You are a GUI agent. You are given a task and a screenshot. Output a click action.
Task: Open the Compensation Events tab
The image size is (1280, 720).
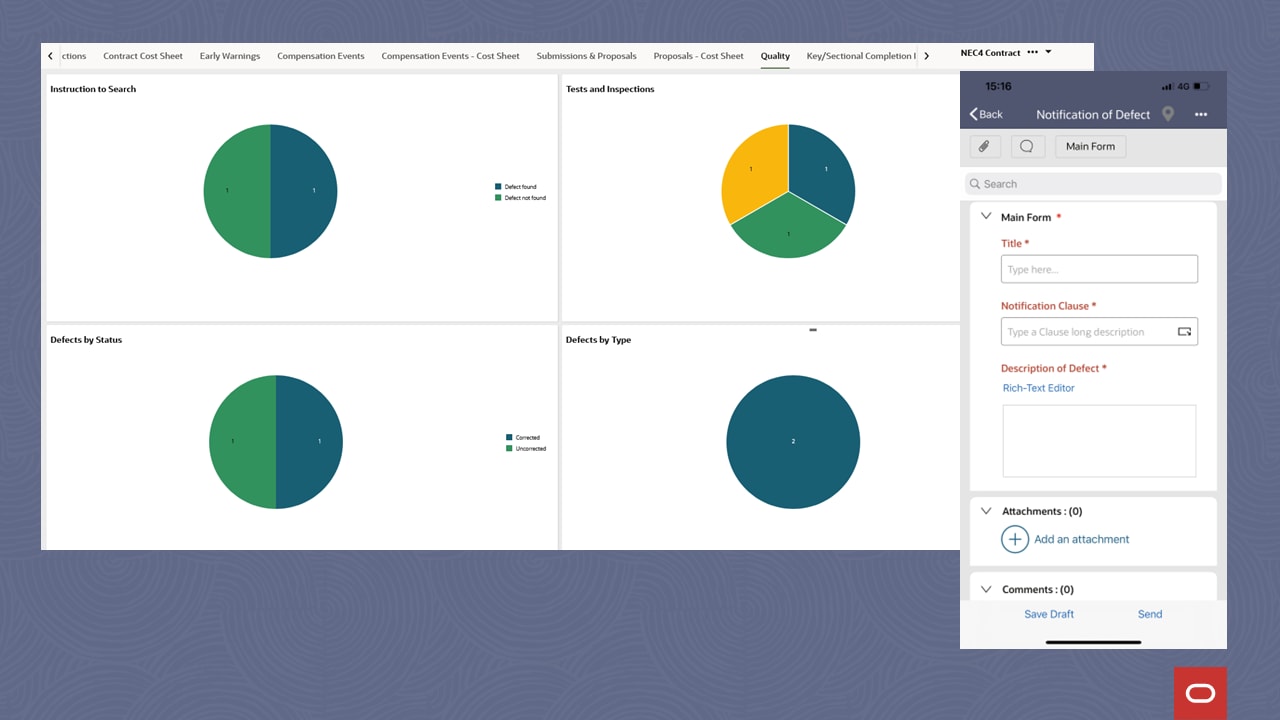click(320, 56)
